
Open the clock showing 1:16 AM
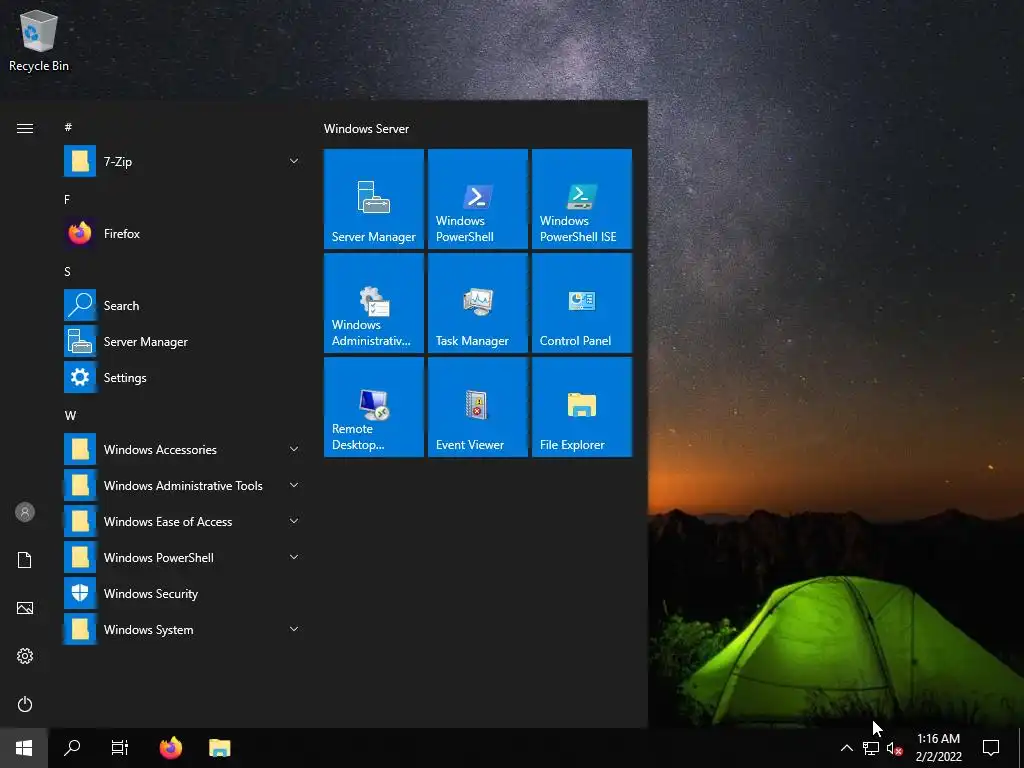(938, 748)
